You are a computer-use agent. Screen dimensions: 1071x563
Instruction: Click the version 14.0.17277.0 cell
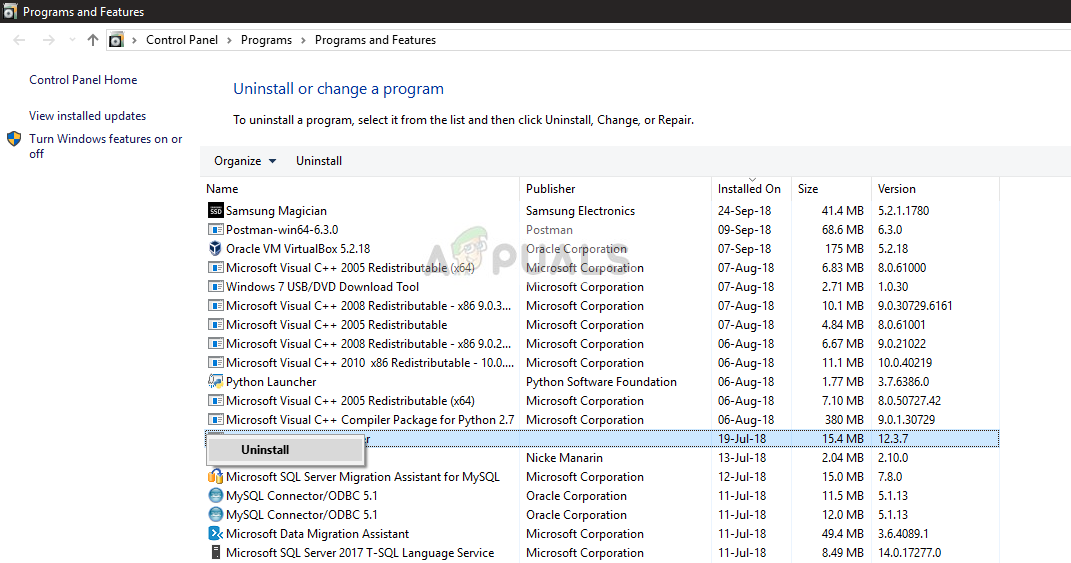pos(910,553)
